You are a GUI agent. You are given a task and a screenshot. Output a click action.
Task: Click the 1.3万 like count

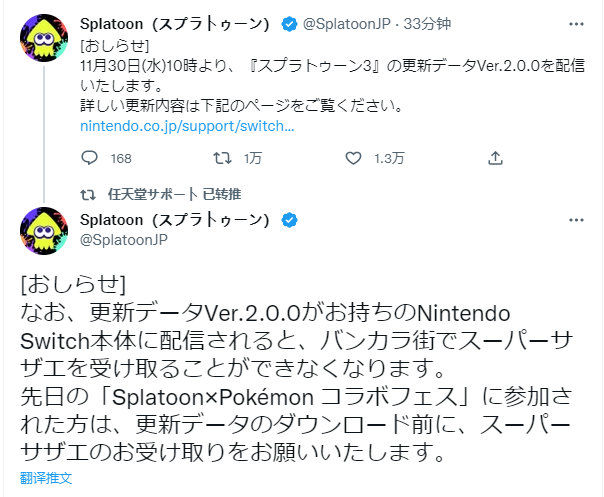(389, 158)
